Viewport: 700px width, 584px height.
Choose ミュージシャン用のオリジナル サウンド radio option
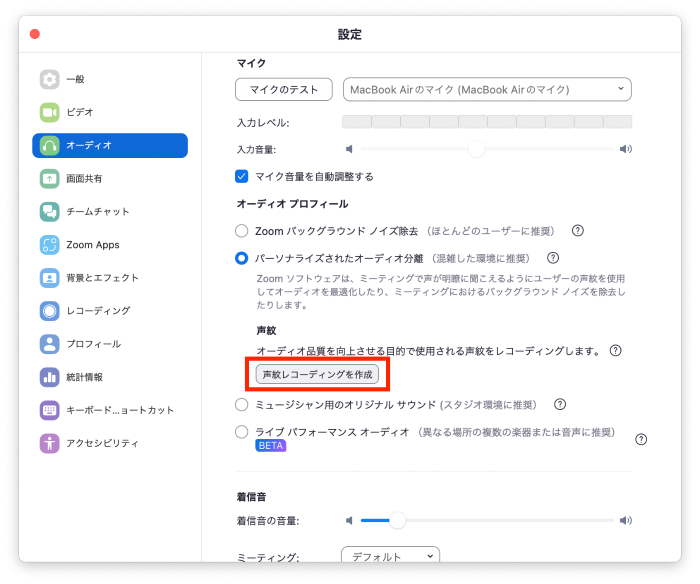pos(242,405)
